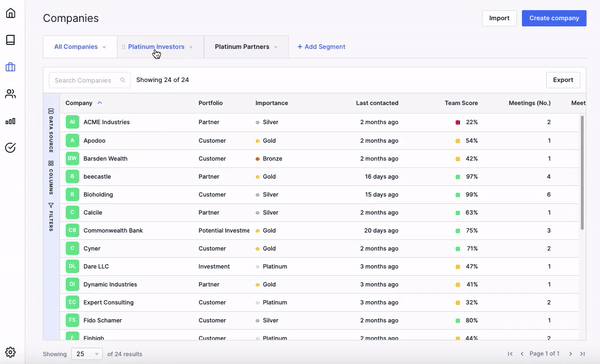This screenshot has height=364, width=600.
Task: Click the ACME Industries avatar icon
Action: 72,122
